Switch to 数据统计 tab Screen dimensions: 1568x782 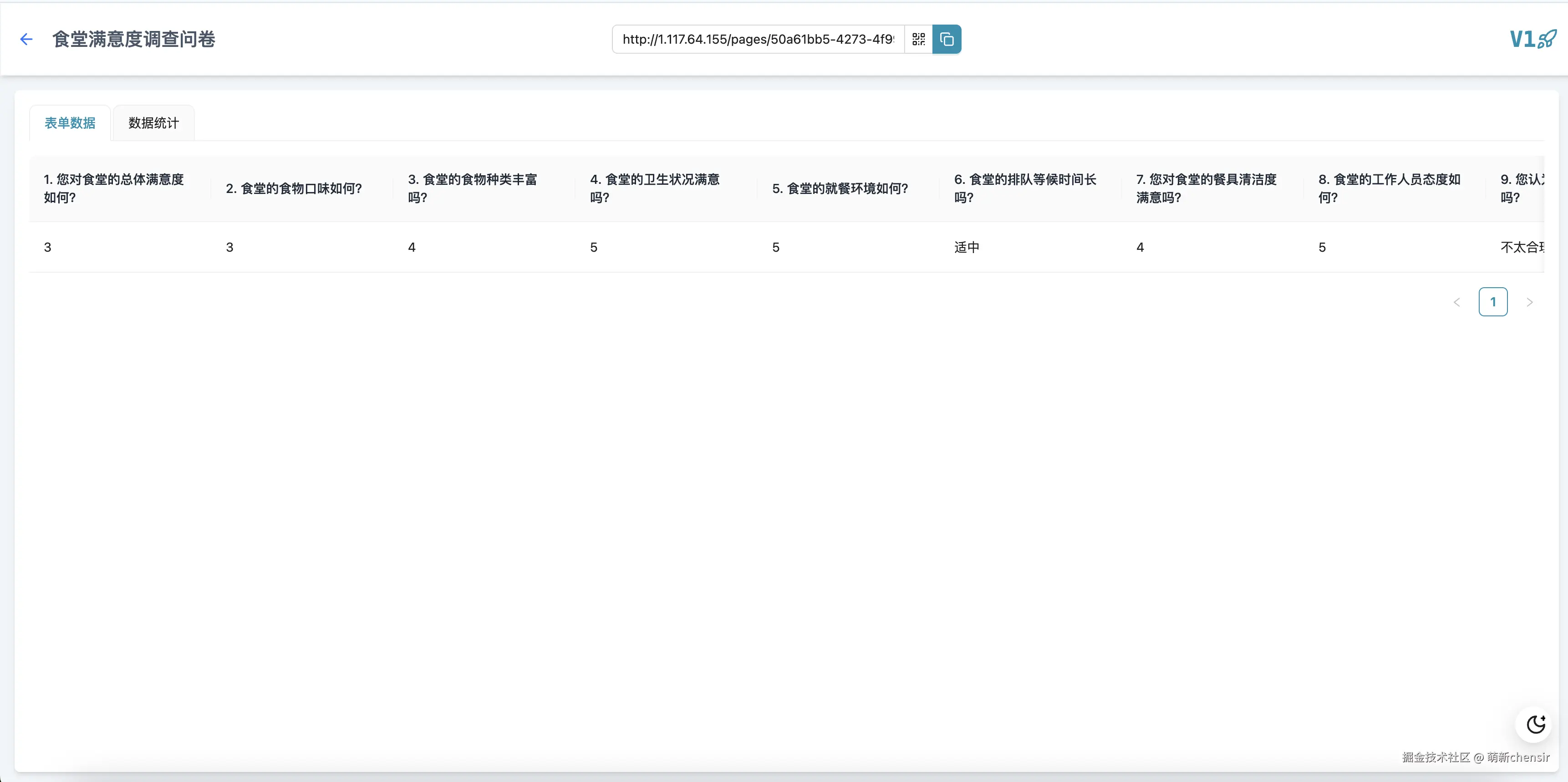click(153, 123)
